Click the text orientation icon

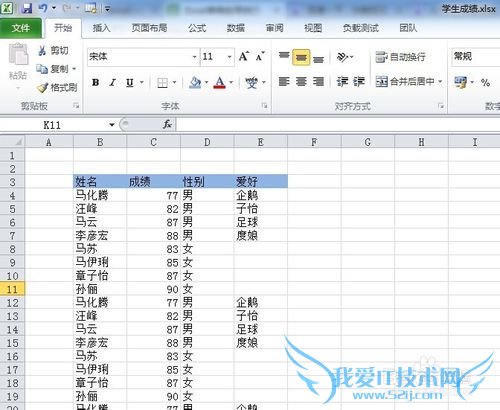point(342,57)
